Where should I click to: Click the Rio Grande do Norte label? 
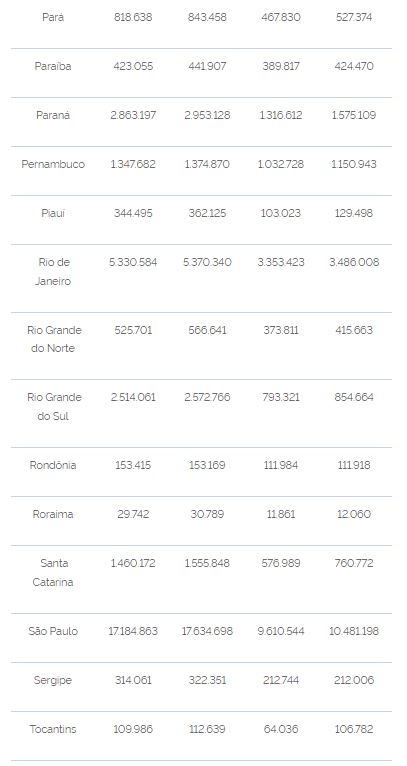(x=53, y=339)
